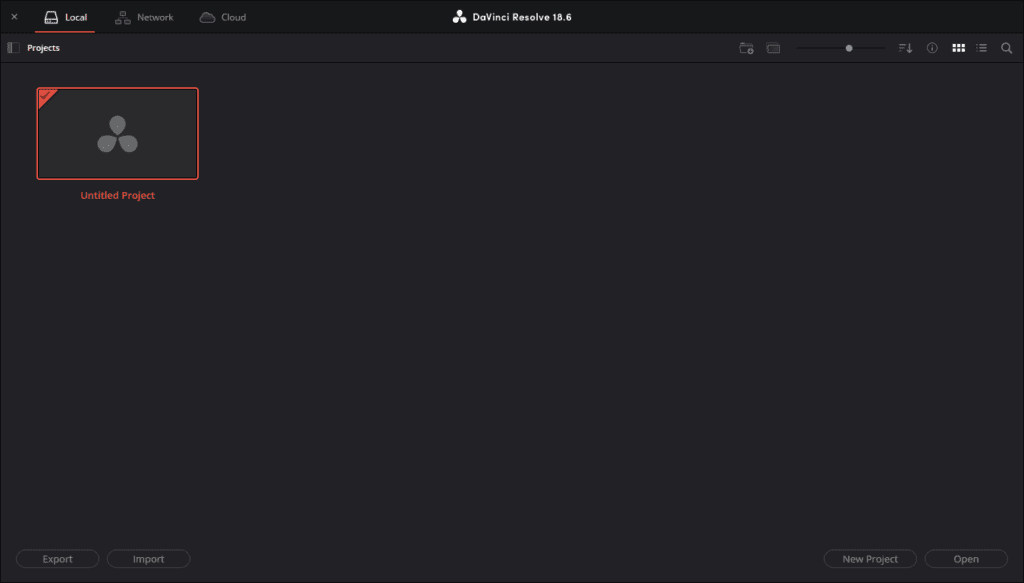Open the sort order options
This screenshot has width=1024, height=583.
click(905, 48)
